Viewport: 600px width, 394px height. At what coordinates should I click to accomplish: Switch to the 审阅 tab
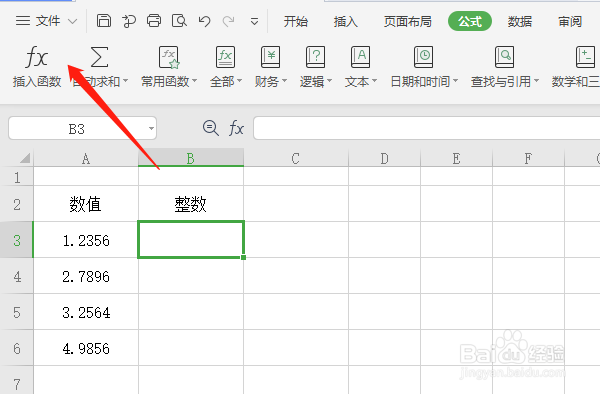tap(570, 21)
